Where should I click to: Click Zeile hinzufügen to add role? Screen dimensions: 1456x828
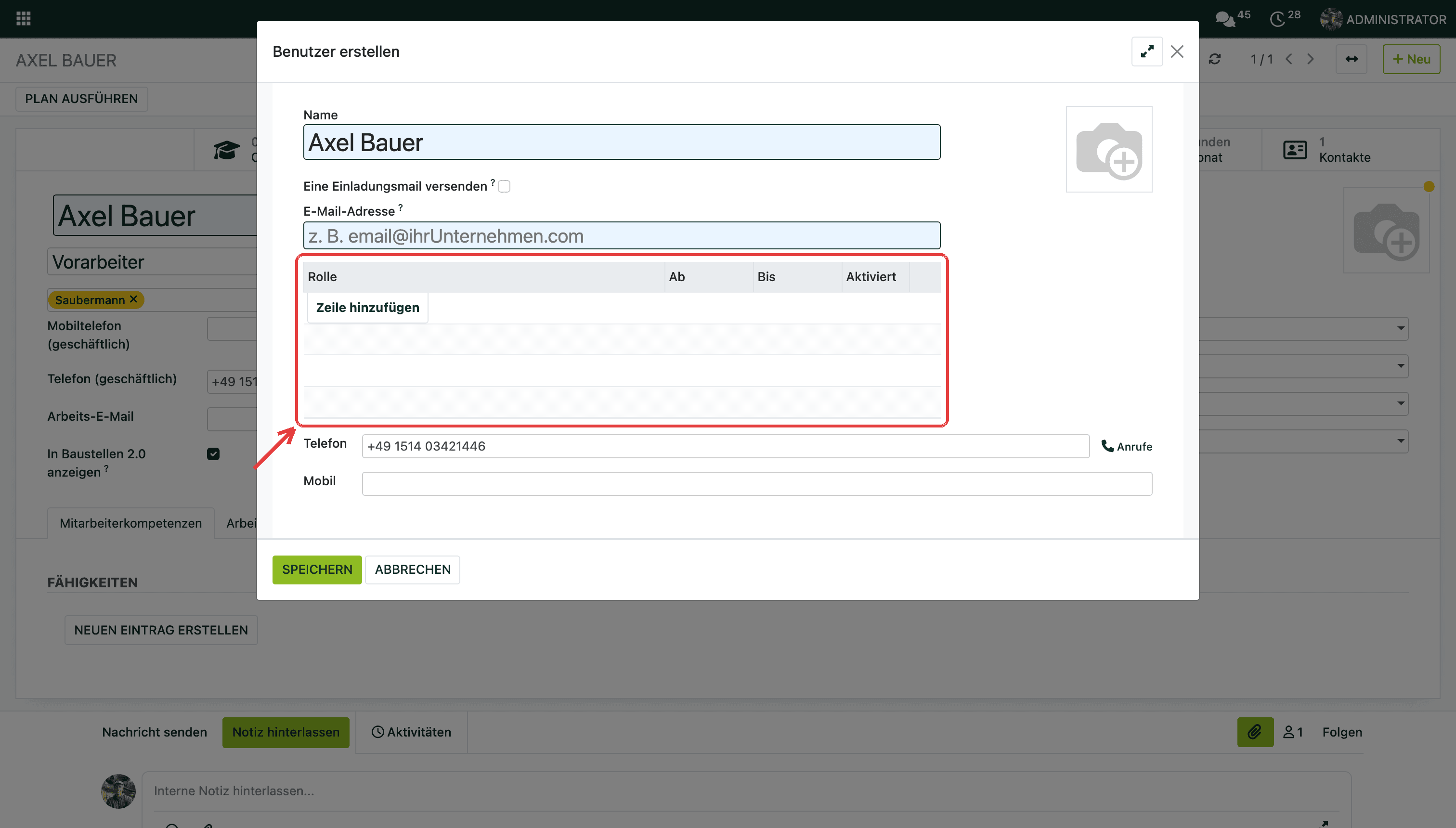click(367, 308)
